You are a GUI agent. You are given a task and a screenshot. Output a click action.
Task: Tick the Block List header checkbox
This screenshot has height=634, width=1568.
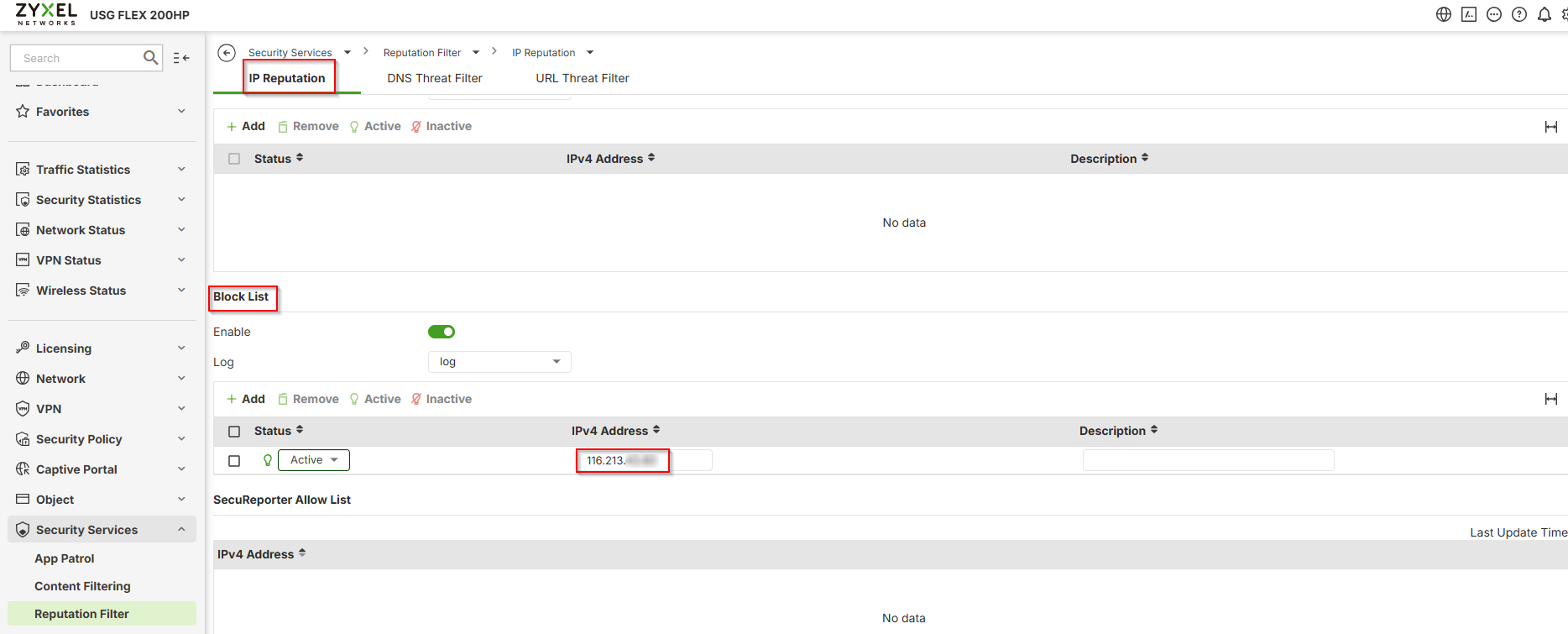point(234,431)
